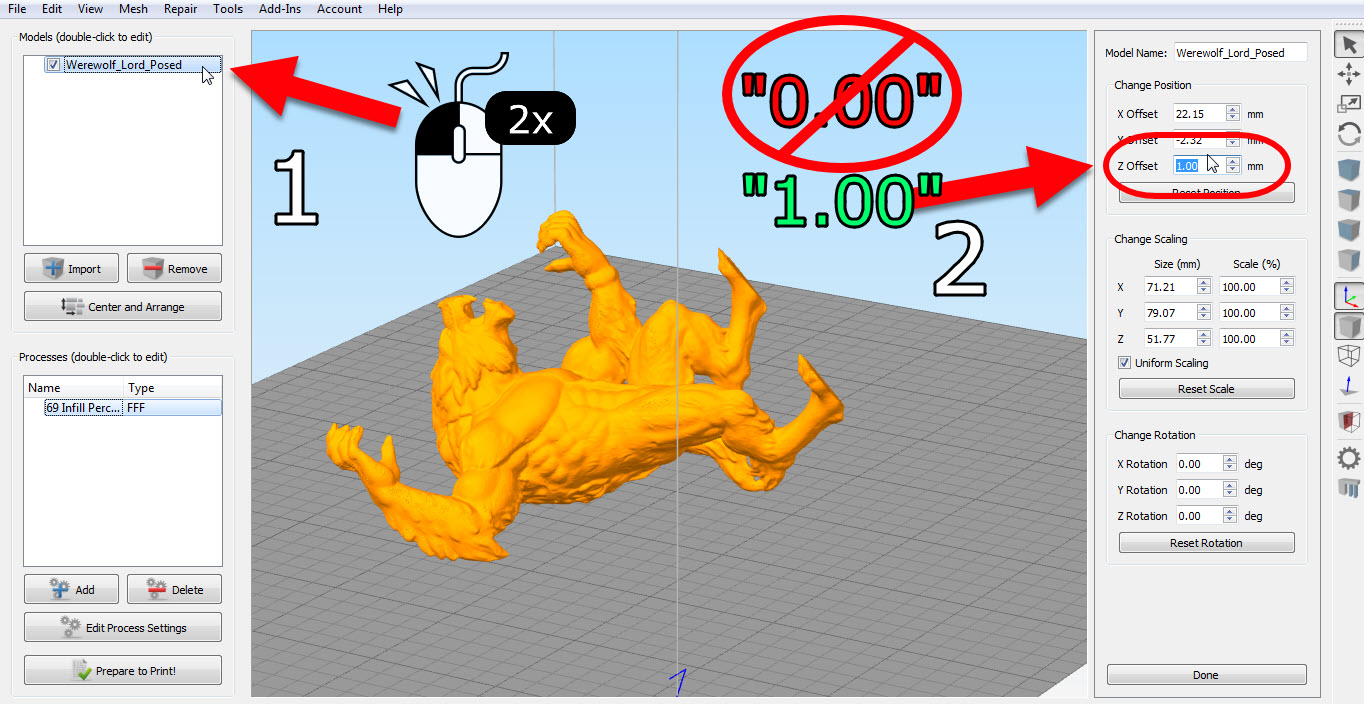1364x704 pixels.
Task: Click the Done button
Action: 1206,675
